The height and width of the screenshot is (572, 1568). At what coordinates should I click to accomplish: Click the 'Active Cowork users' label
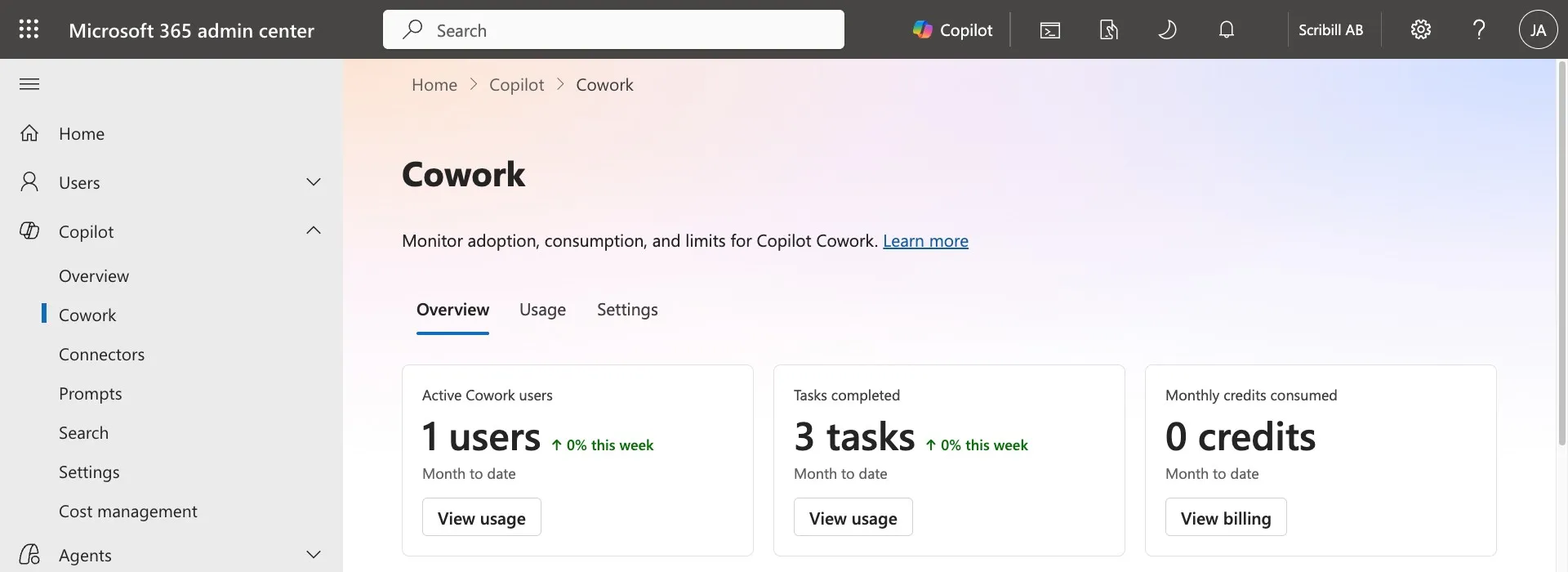[x=488, y=395]
